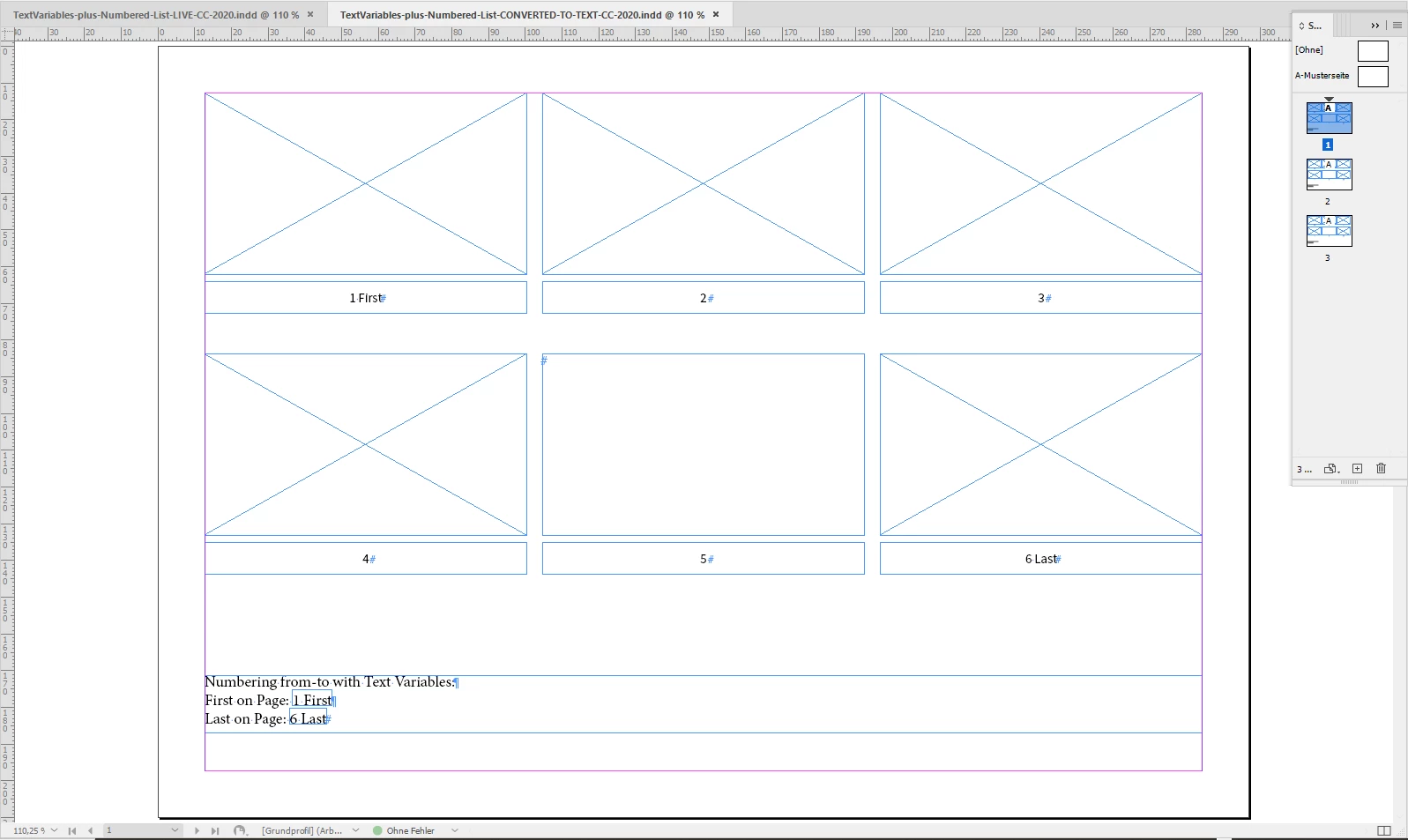
Task: Click the caption frame numbered 3
Action: click(1041, 298)
